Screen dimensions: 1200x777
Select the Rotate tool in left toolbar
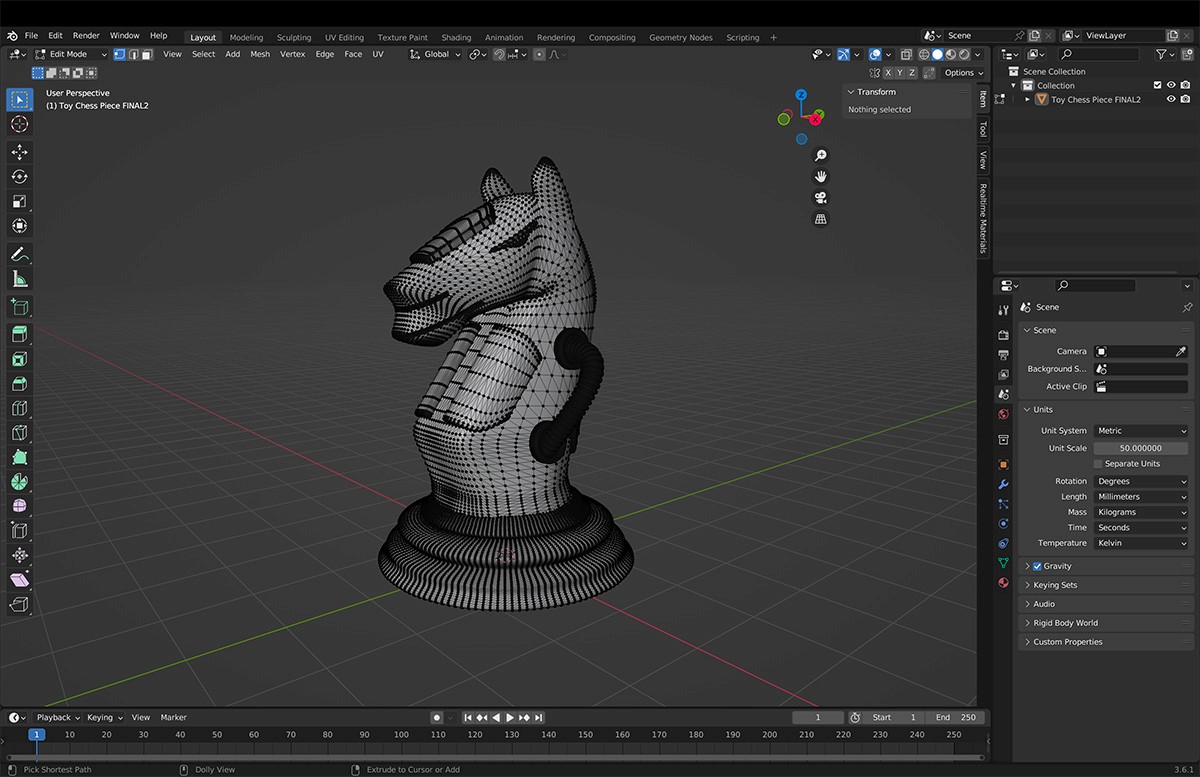19,177
